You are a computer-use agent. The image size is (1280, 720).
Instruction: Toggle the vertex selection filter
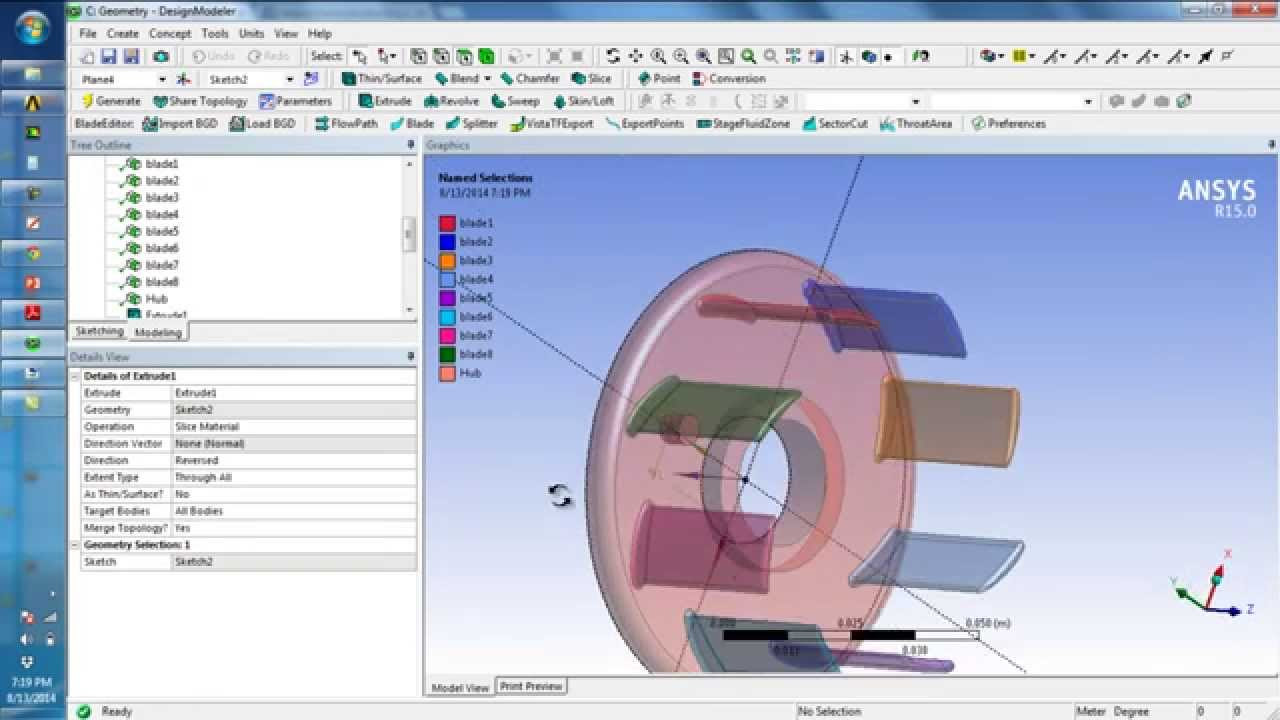418,56
